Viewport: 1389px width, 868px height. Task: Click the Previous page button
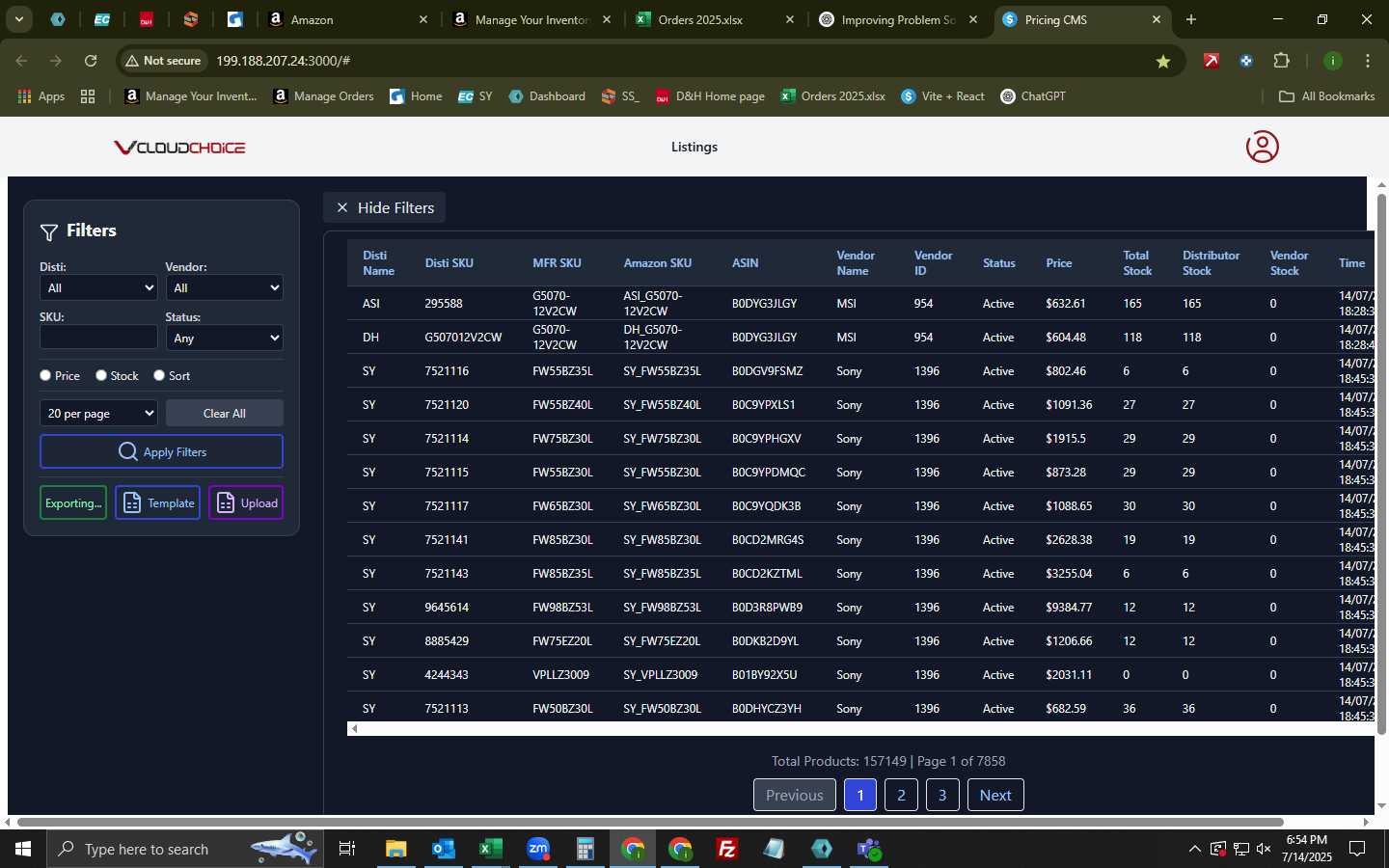point(795,795)
